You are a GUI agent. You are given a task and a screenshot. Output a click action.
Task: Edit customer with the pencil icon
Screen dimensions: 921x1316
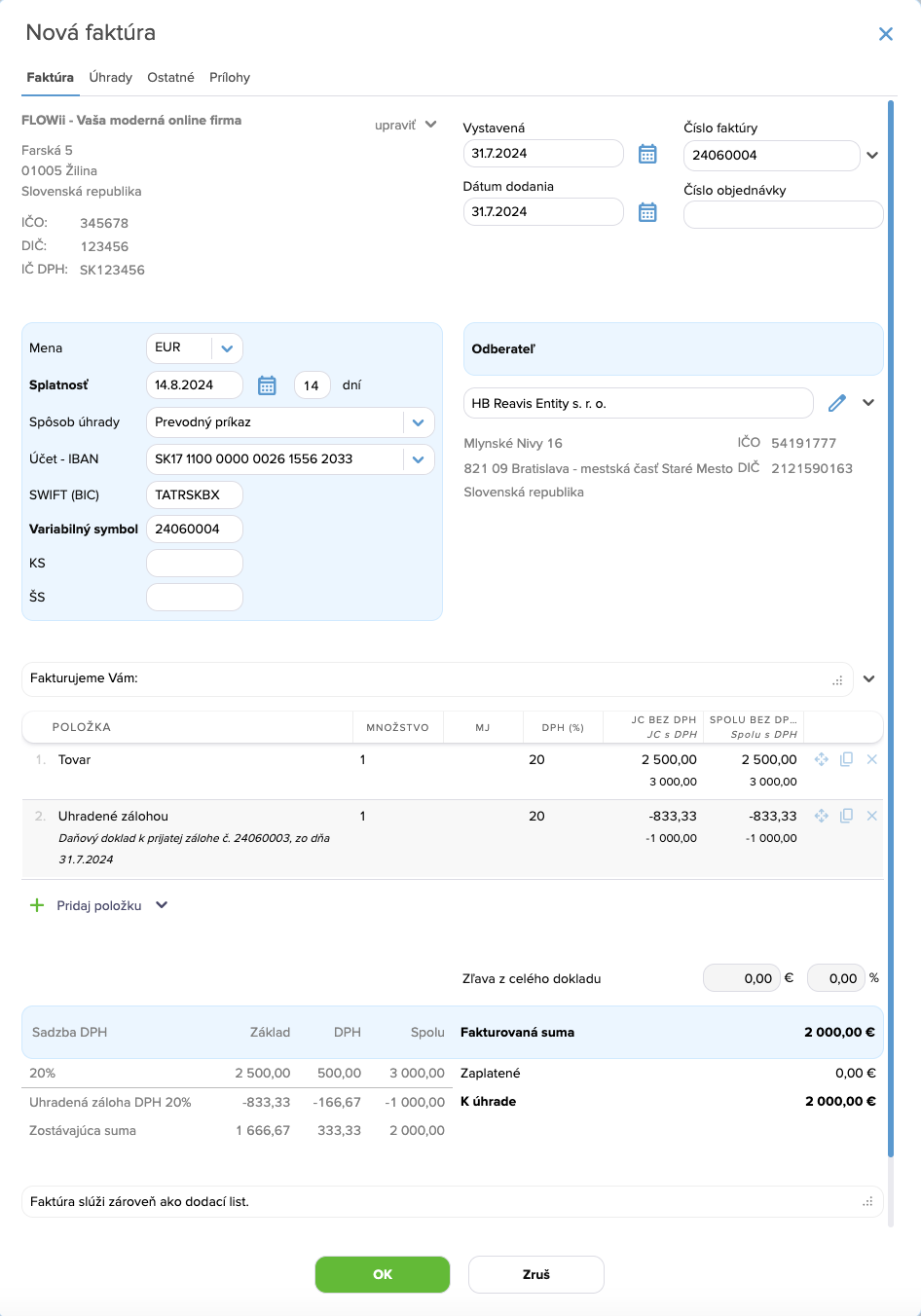pyautogui.click(x=837, y=403)
